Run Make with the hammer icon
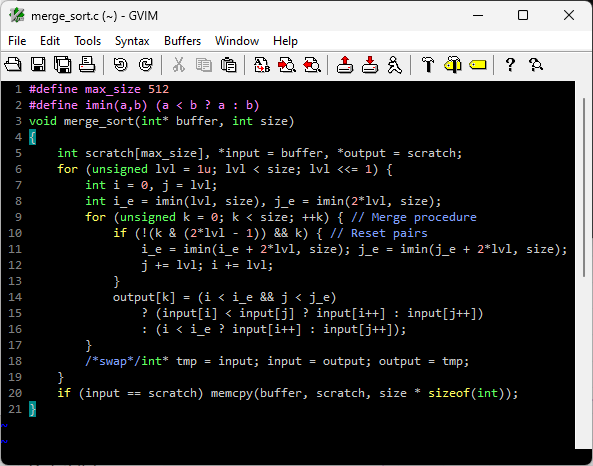 coord(428,64)
